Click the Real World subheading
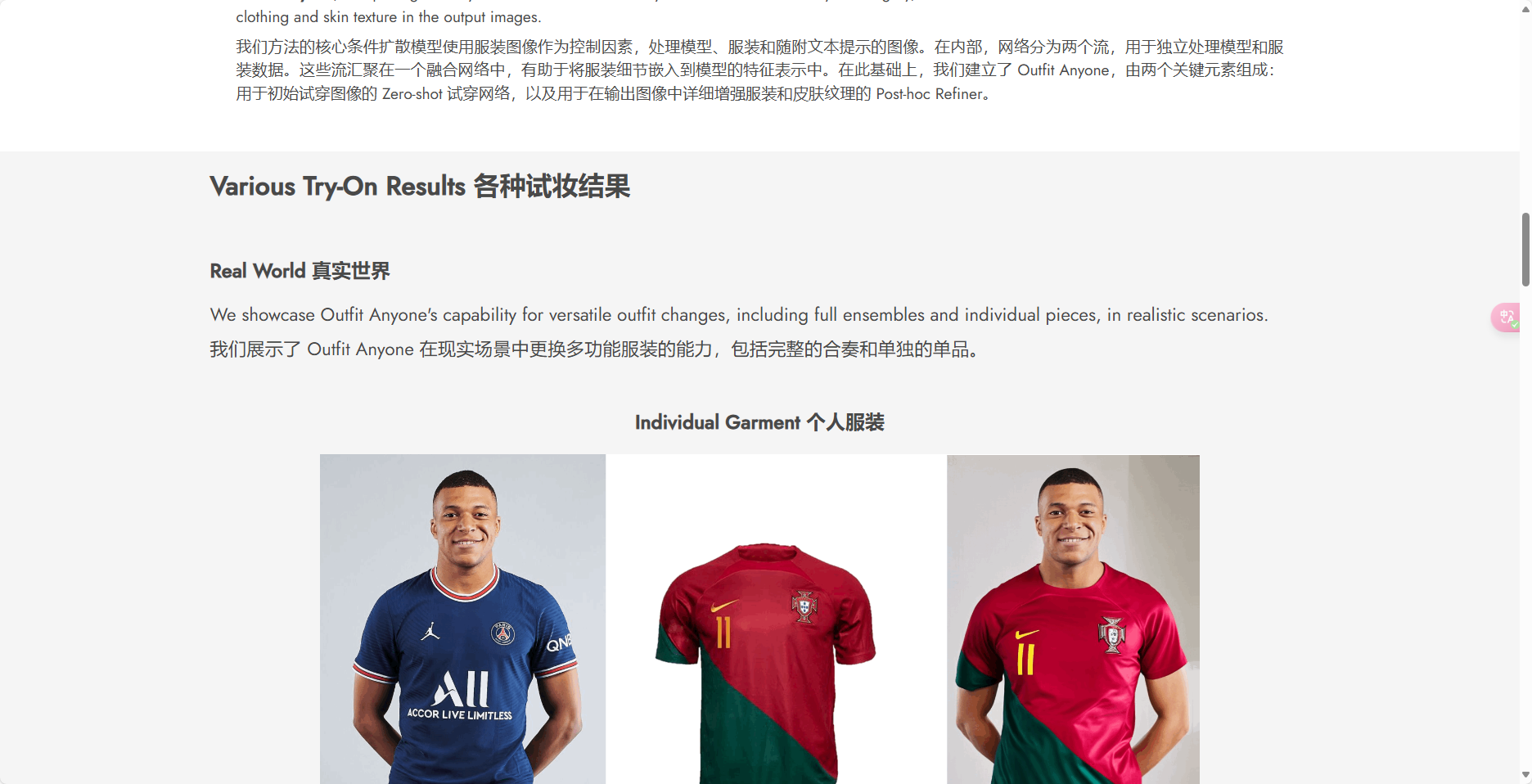1532x784 pixels. (300, 271)
